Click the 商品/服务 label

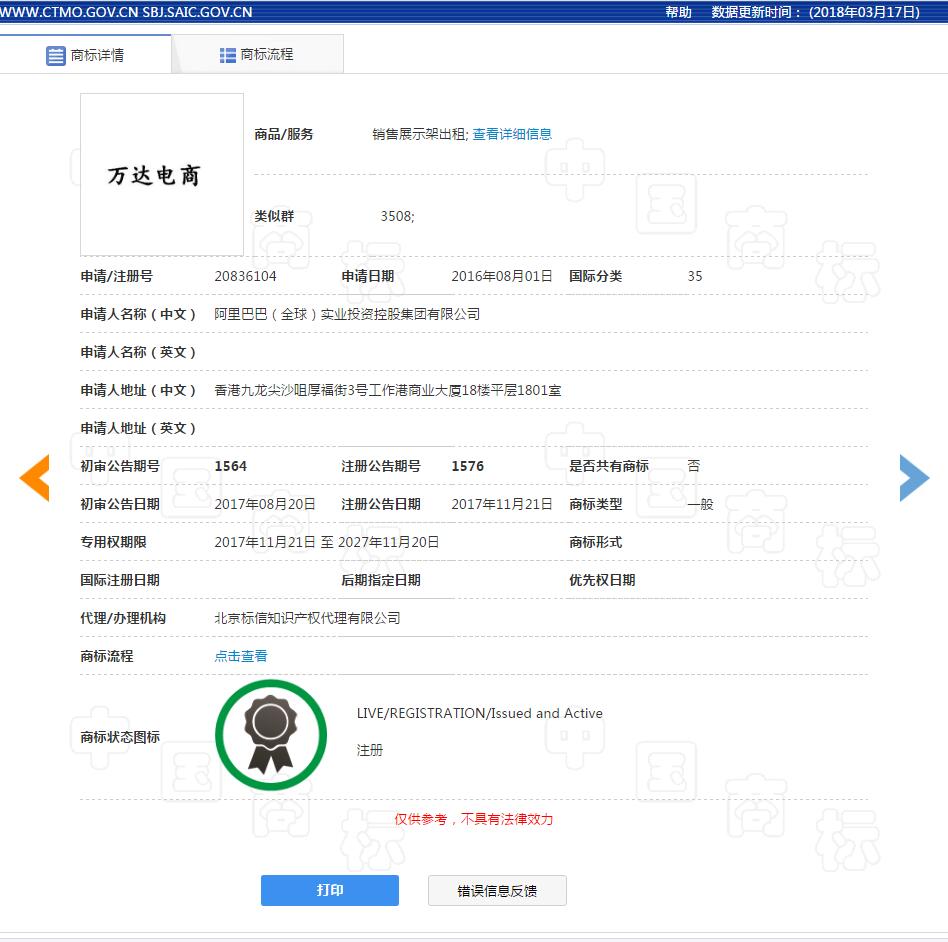(x=284, y=134)
